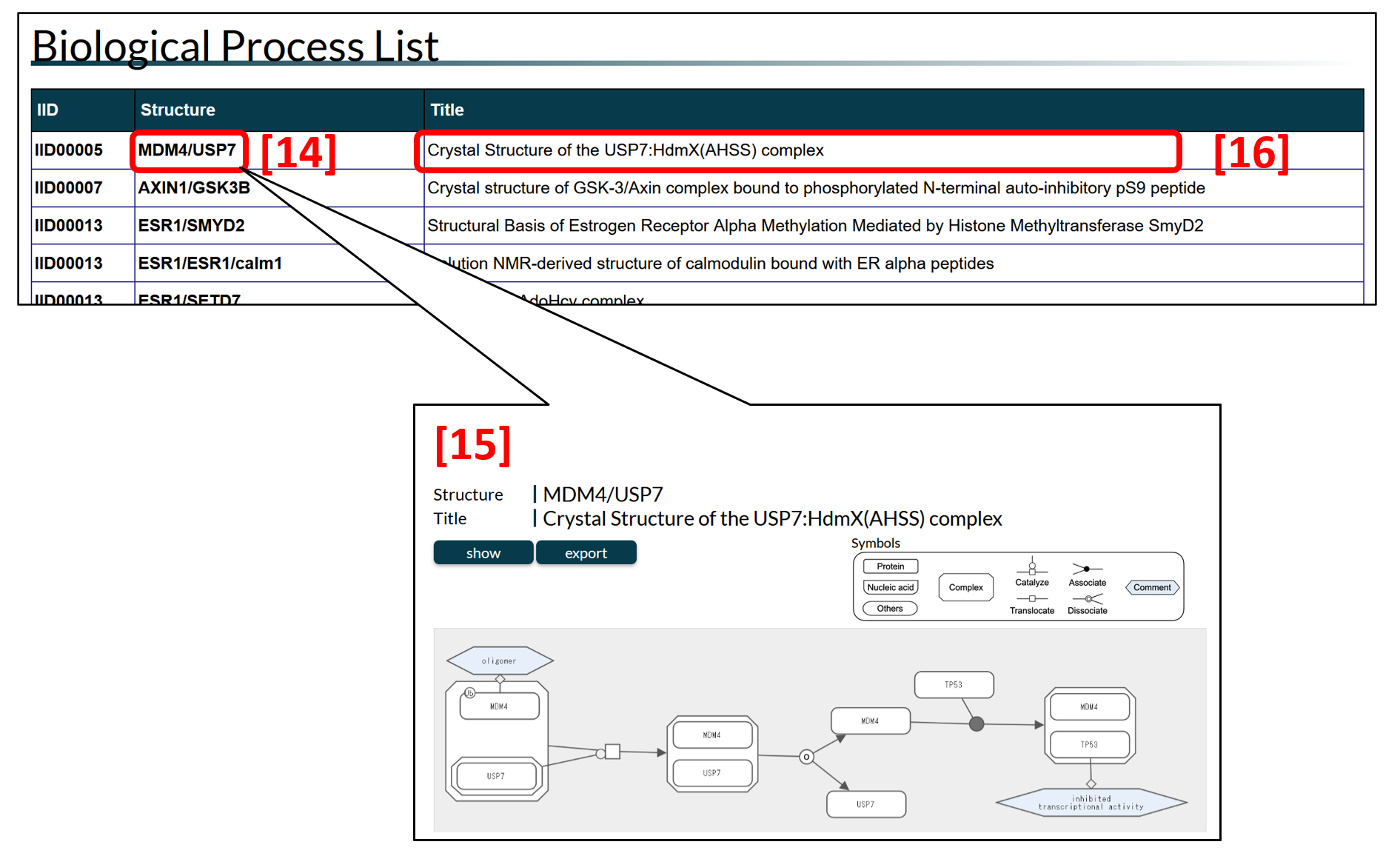Click the Nucleic acid symbol in legend
This screenshot has width=1400, height=856.
click(x=891, y=587)
